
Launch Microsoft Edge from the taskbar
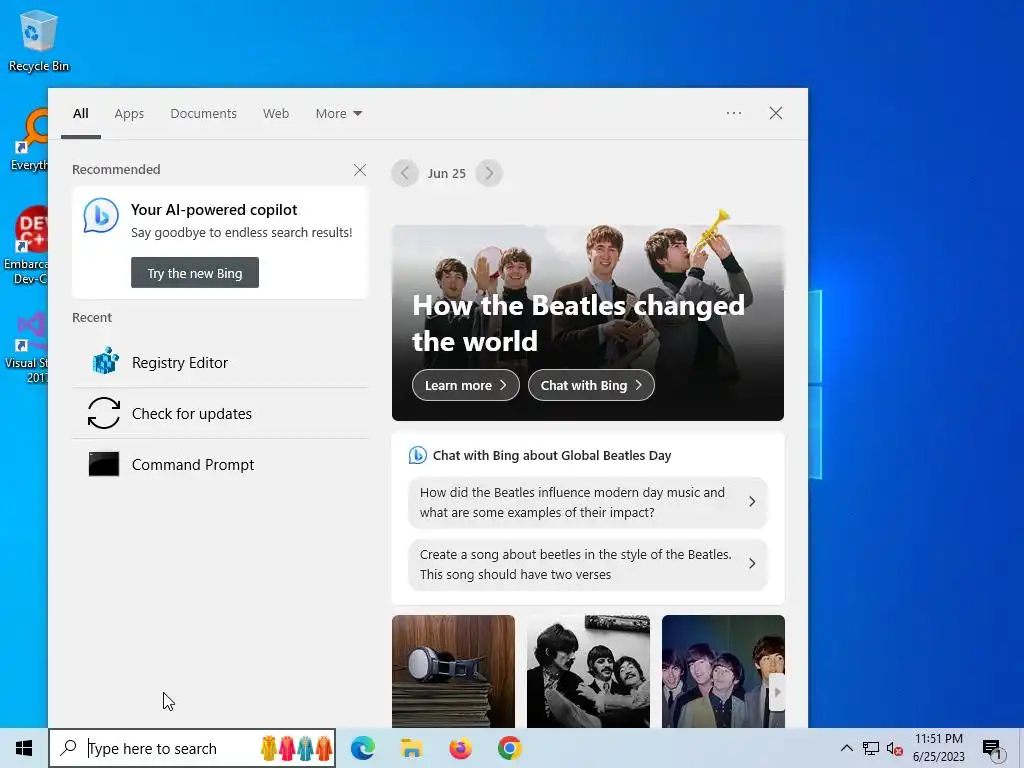[x=363, y=748]
